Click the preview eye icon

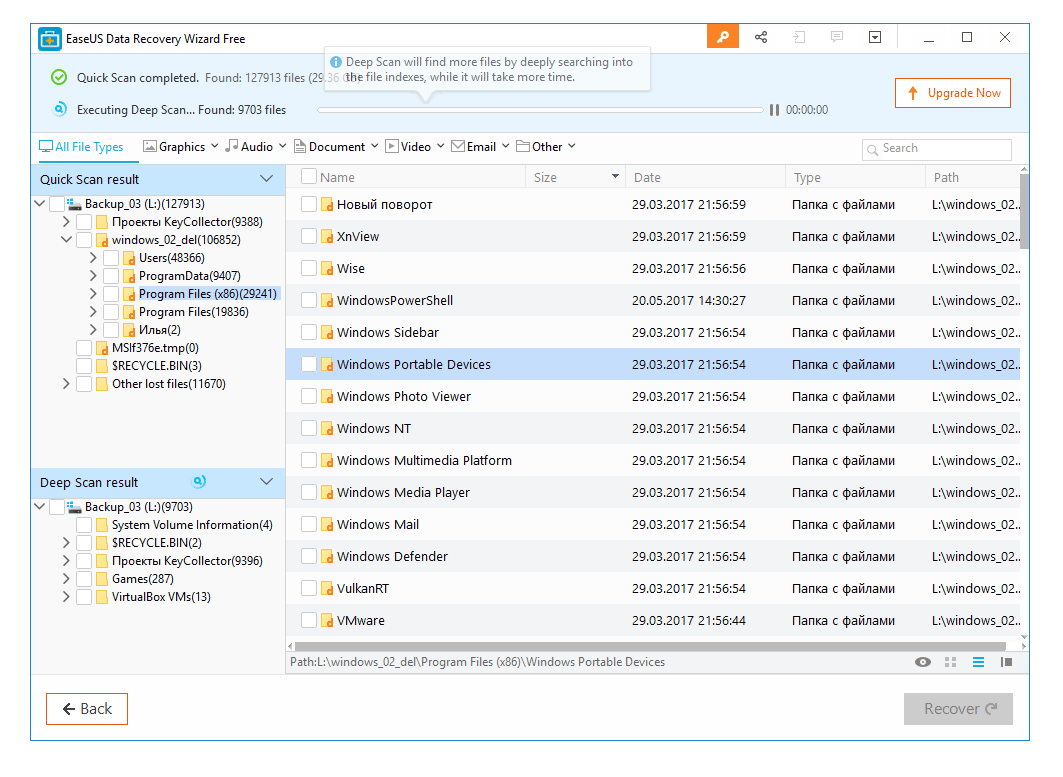coord(923,662)
